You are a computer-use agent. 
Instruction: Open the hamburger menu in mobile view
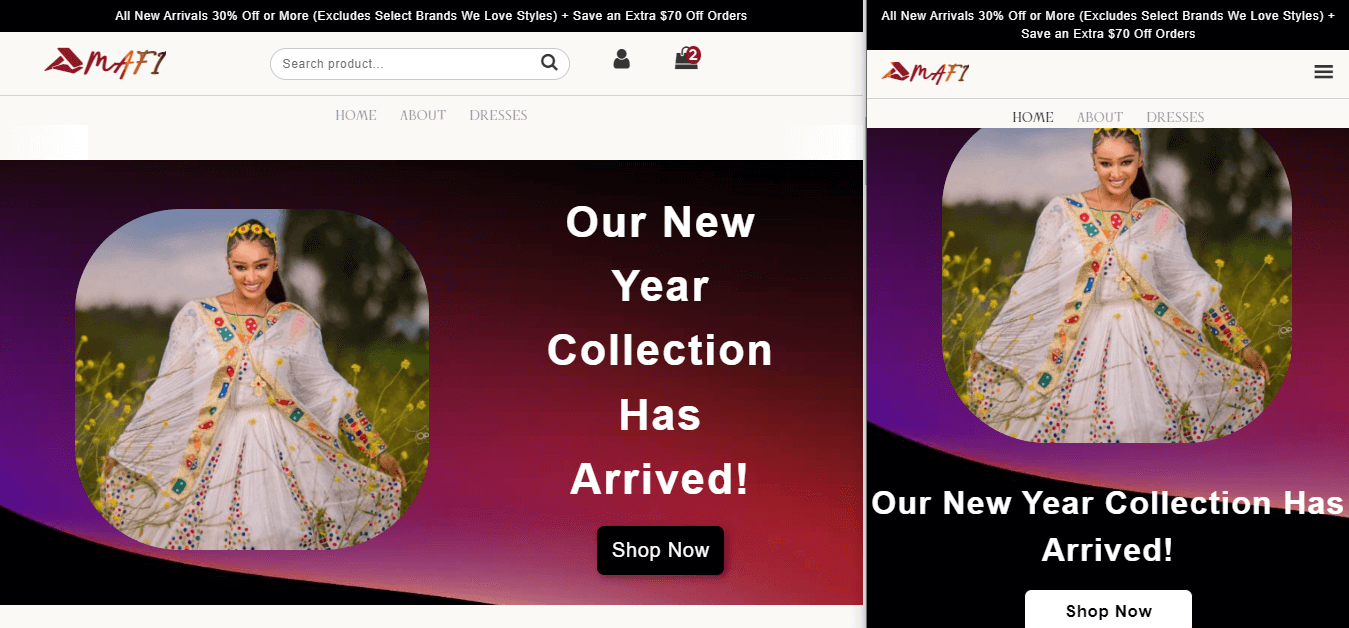point(1323,72)
